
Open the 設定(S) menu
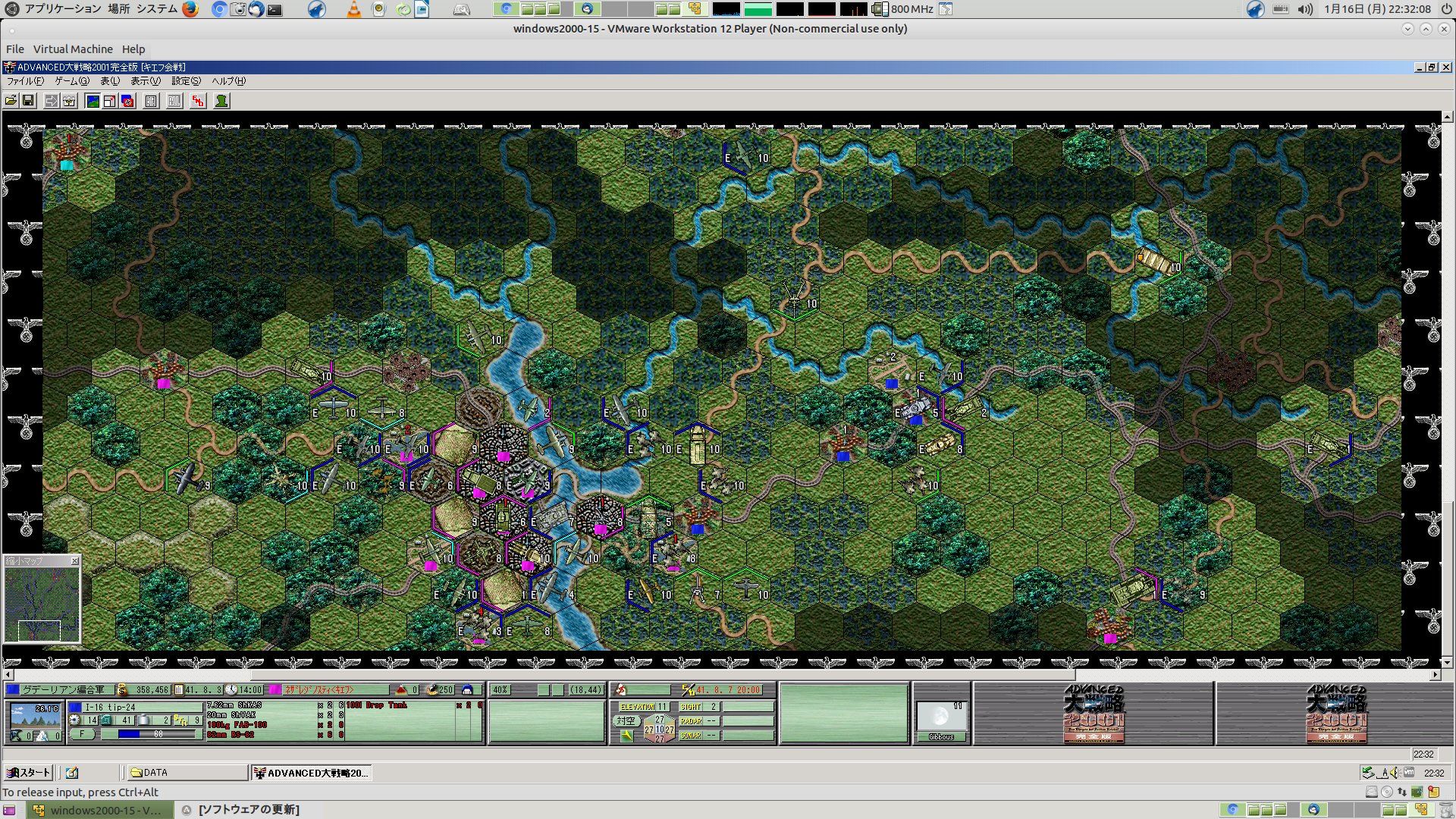pos(186,81)
